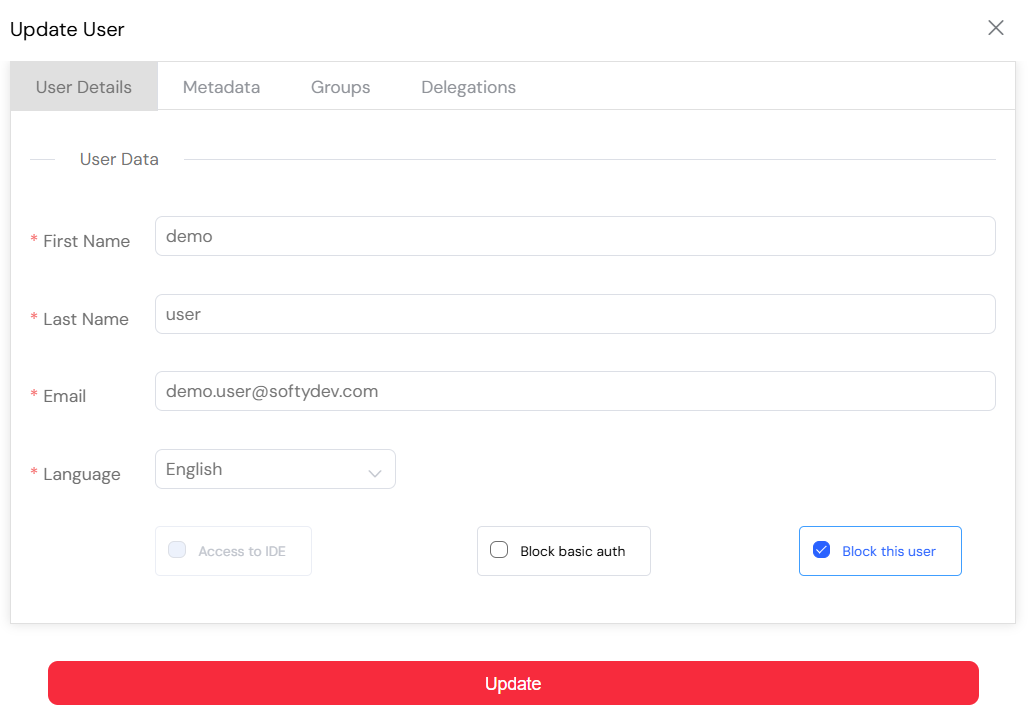Click the First Name label
This screenshot has height=721, width=1035.
(86, 241)
